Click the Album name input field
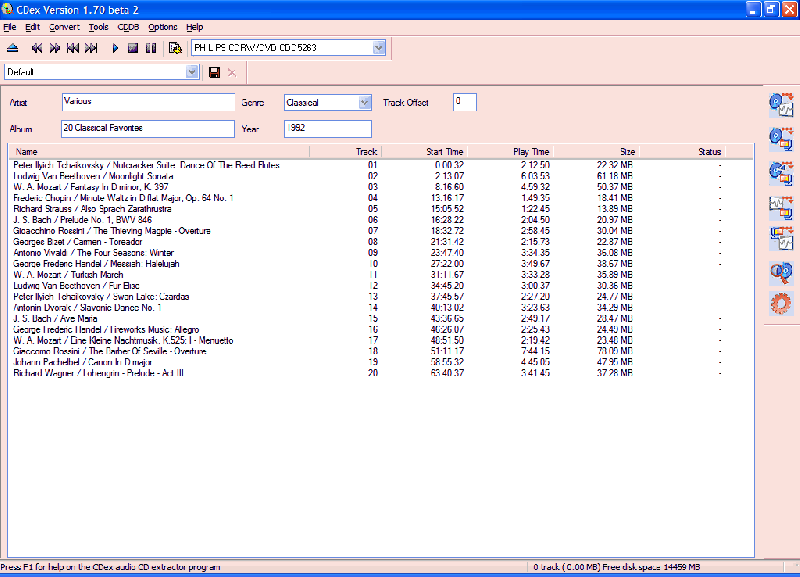The image size is (800, 577). coord(146,128)
